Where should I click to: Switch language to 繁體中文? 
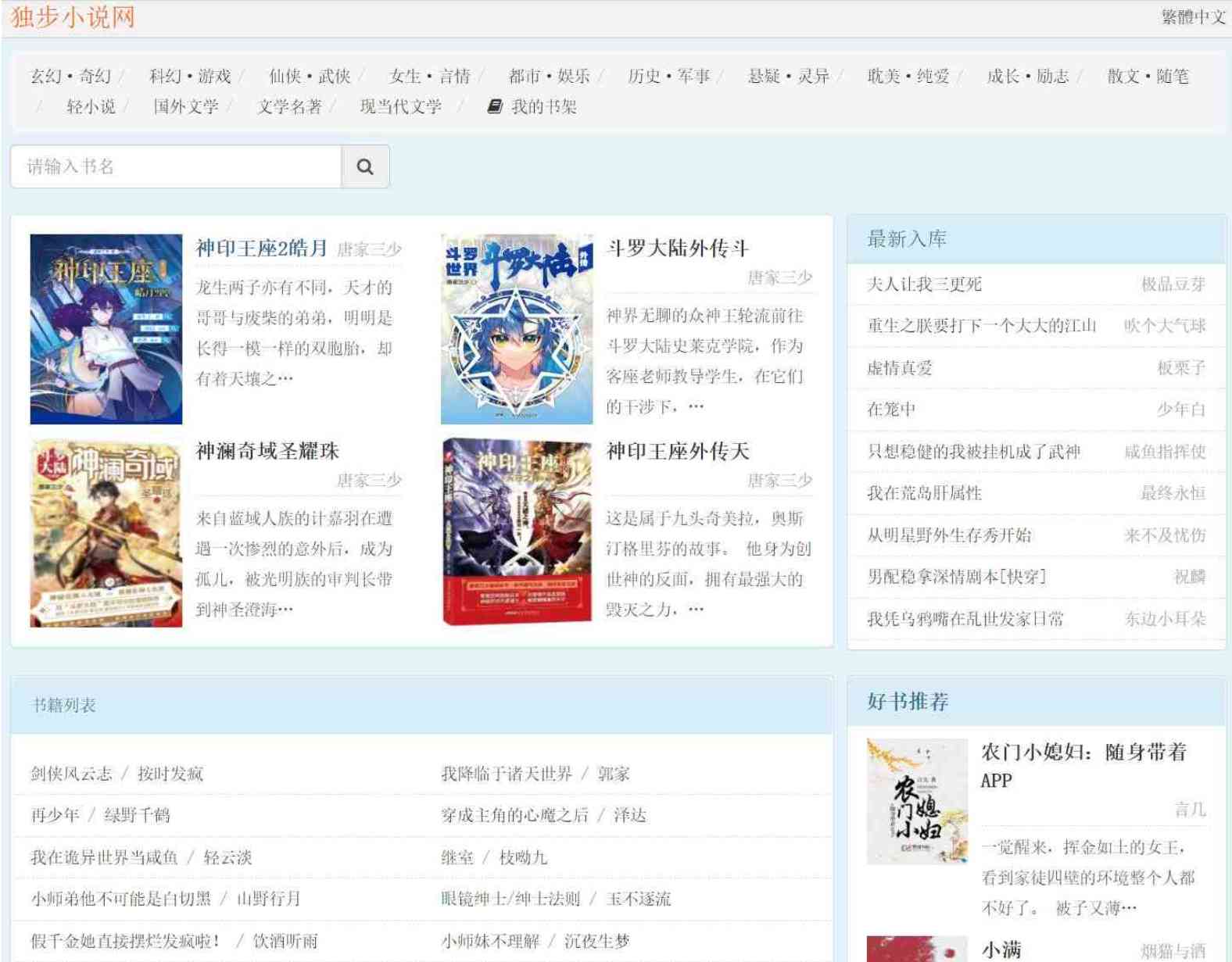(x=1193, y=17)
